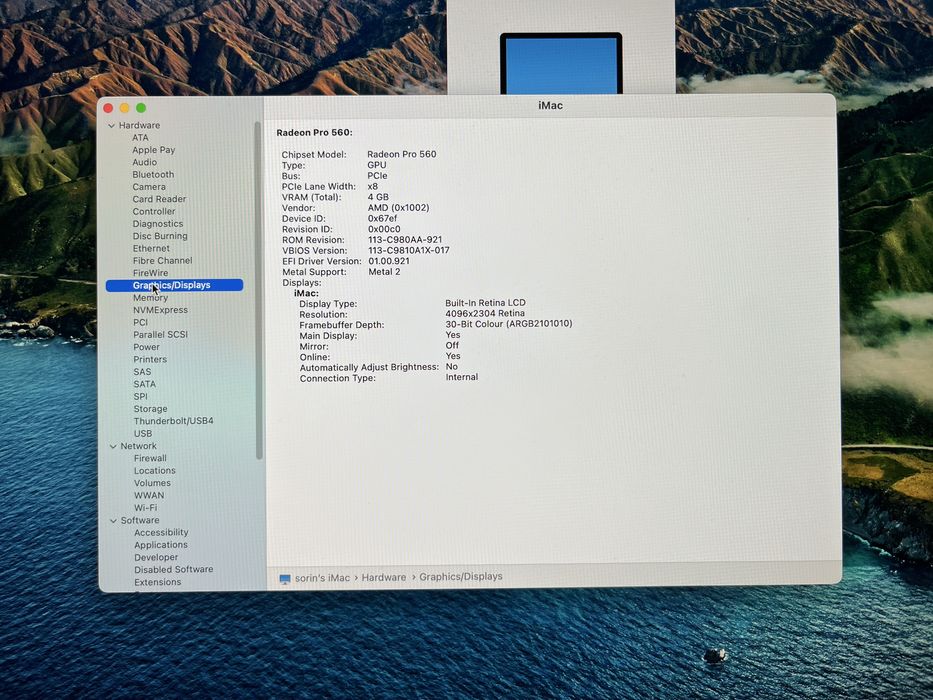Viewport: 933px width, 700px height.
Task: Click the Software category label
Action: pos(140,521)
